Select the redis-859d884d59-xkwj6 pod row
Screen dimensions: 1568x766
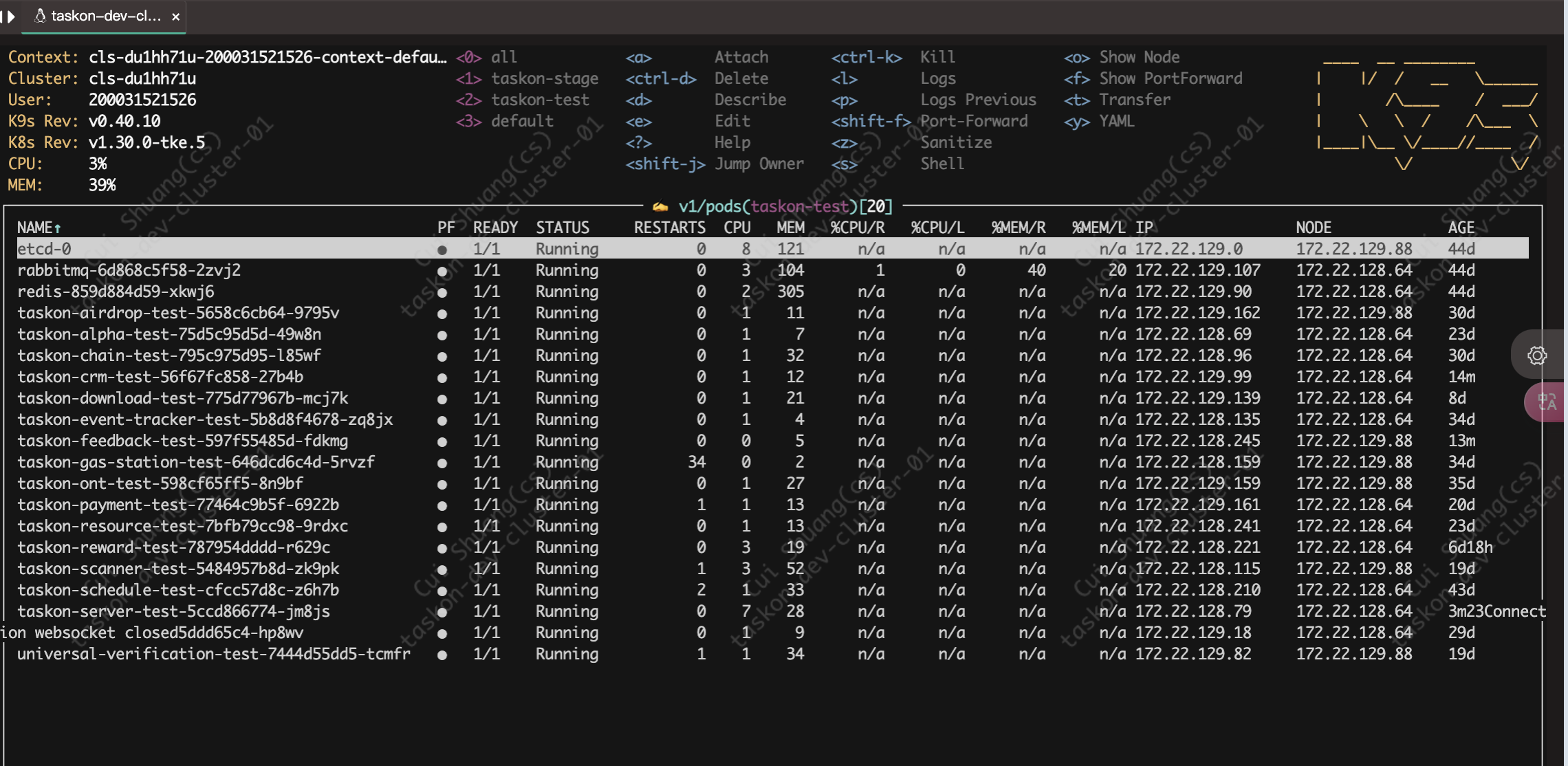pyautogui.click(x=116, y=292)
